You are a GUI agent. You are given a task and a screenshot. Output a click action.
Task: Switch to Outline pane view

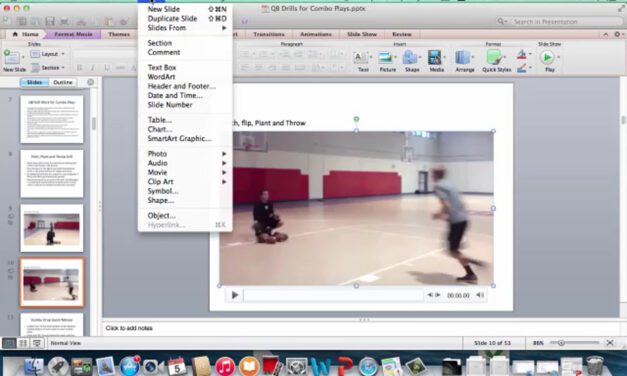pyautogui.click(x=63, y=82)
